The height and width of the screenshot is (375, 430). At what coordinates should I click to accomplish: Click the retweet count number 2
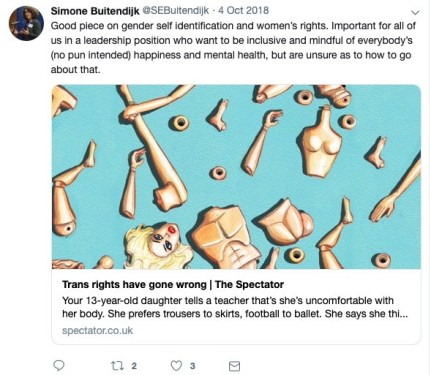134,366
